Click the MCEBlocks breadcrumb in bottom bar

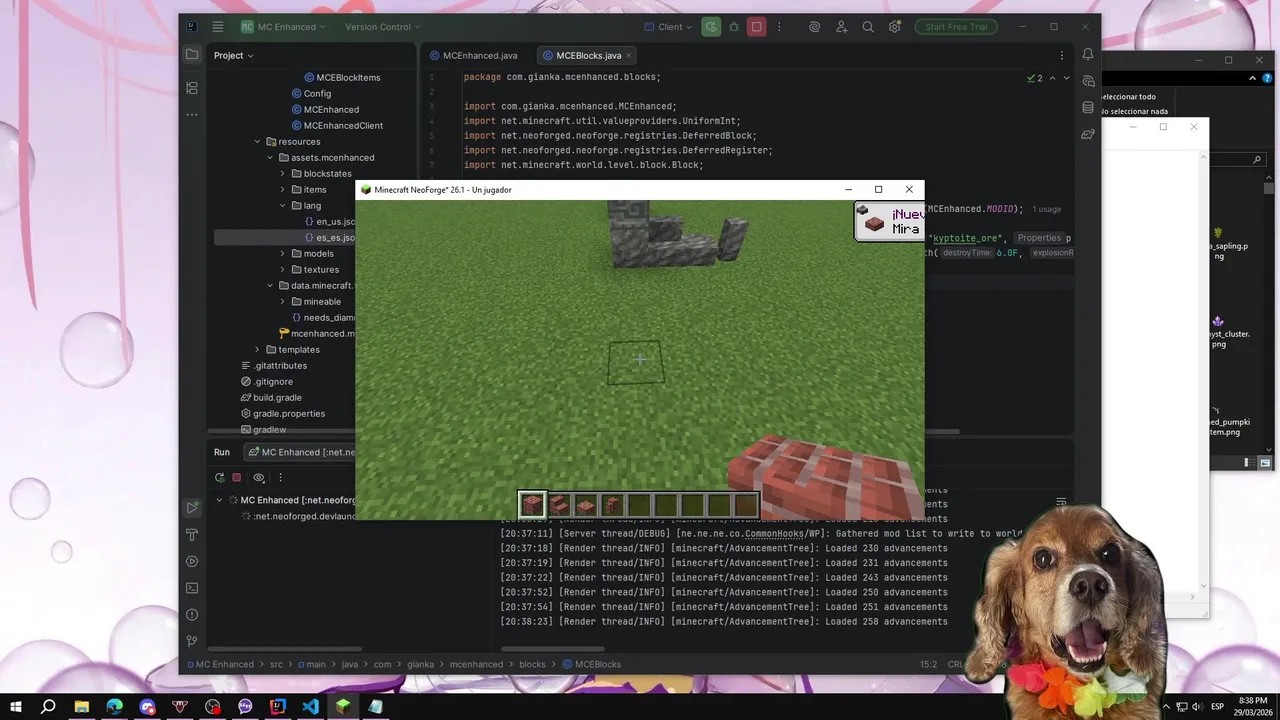coord(591,664)
